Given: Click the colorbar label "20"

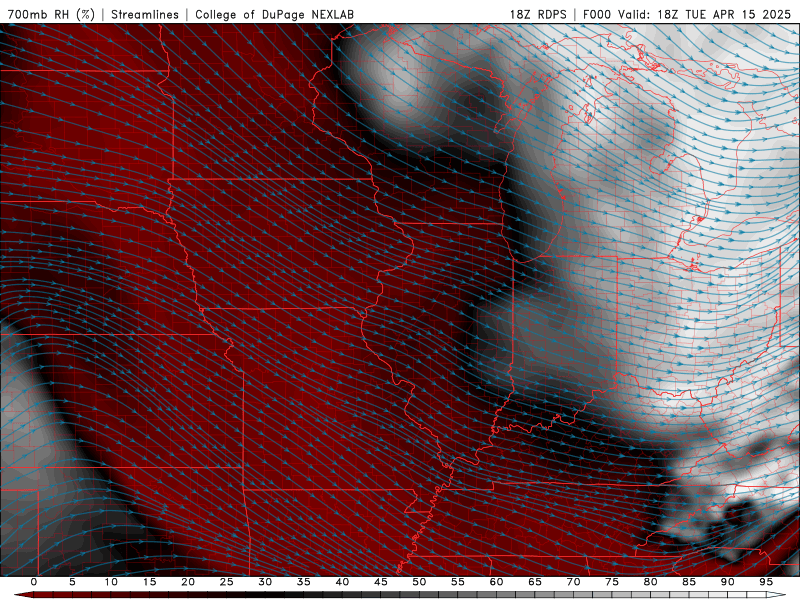Looking at the screenshot, I should click(x=188, y=582).
